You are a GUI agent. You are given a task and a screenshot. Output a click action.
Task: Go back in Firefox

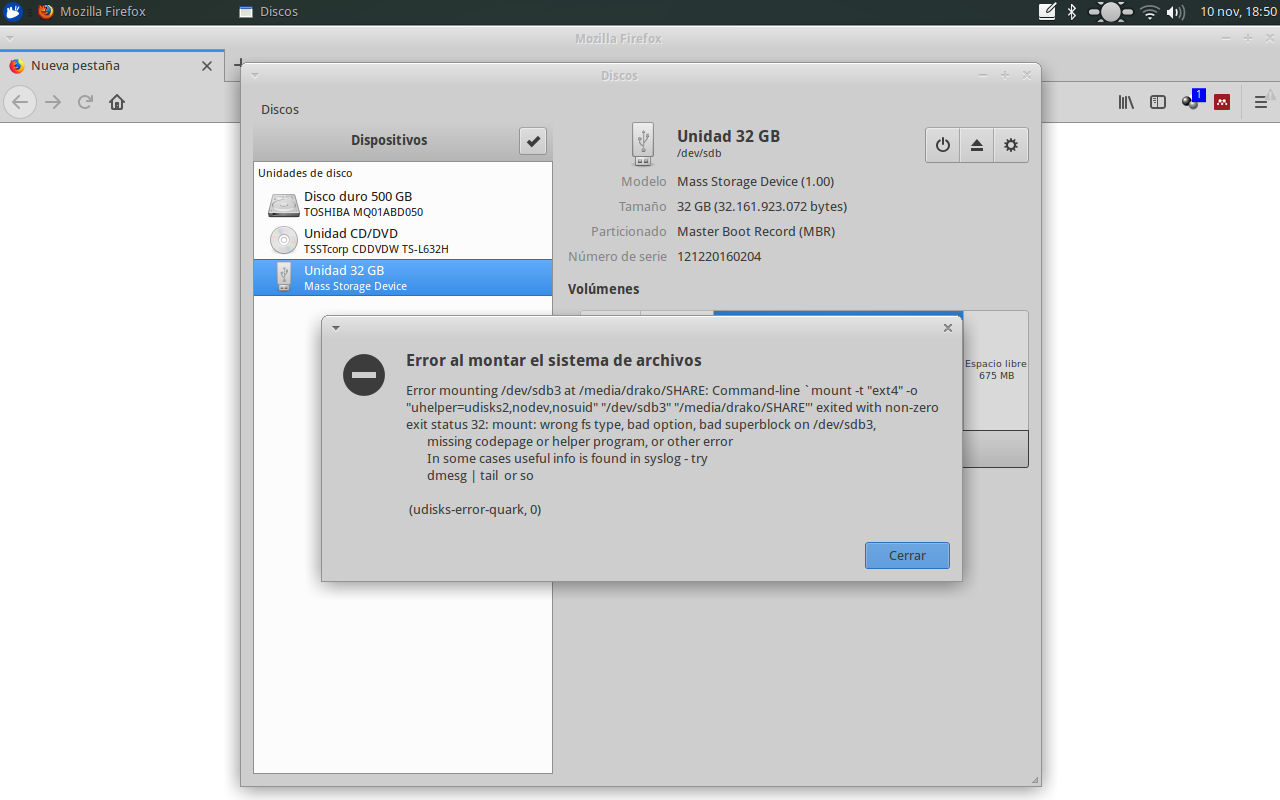click(20, 102)
